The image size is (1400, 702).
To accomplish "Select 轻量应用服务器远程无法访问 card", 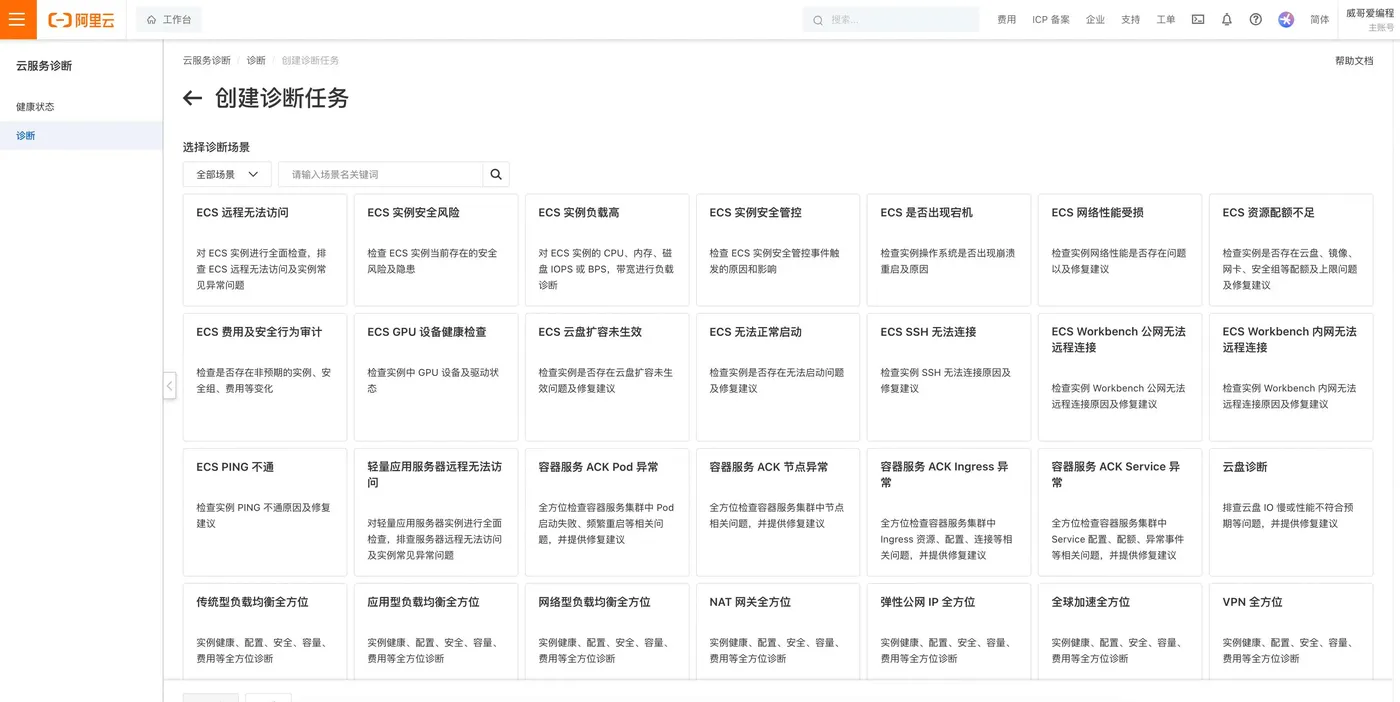I will click(x=436, y=512).
